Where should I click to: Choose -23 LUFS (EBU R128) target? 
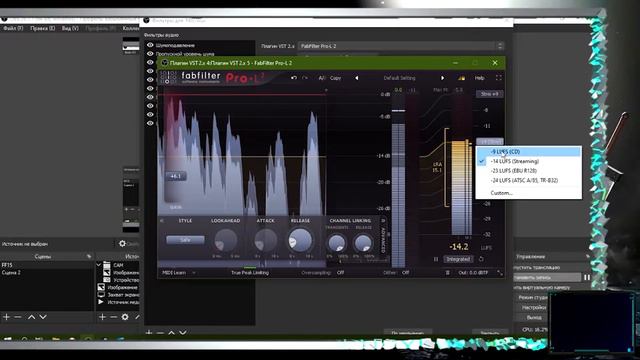(x=529, y=171)
